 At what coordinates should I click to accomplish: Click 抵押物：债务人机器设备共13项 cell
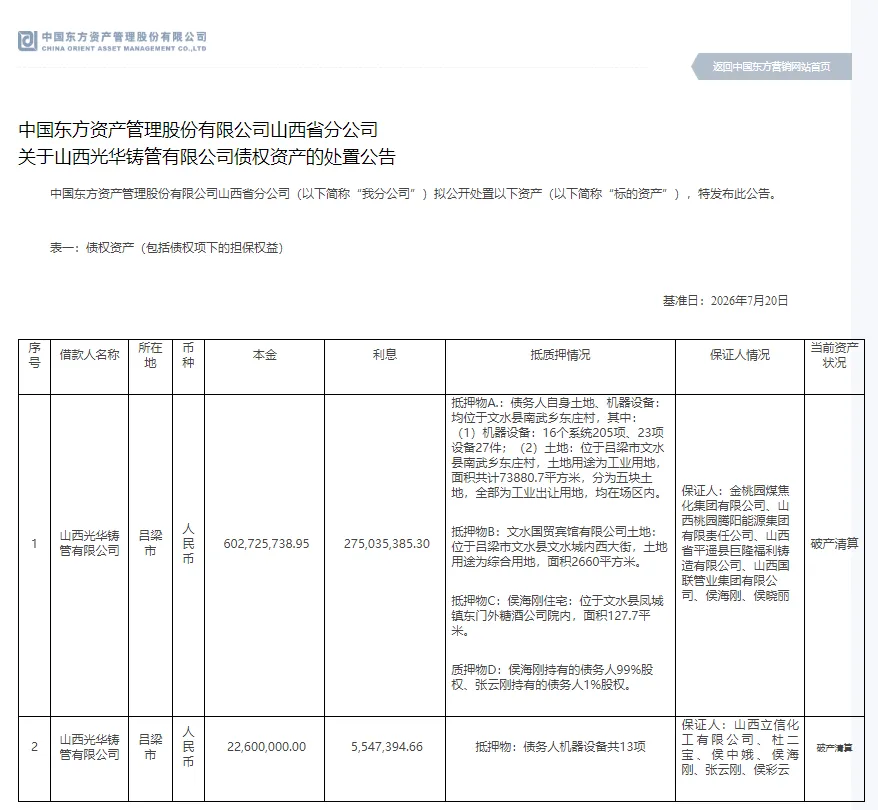tap(560, 747)
